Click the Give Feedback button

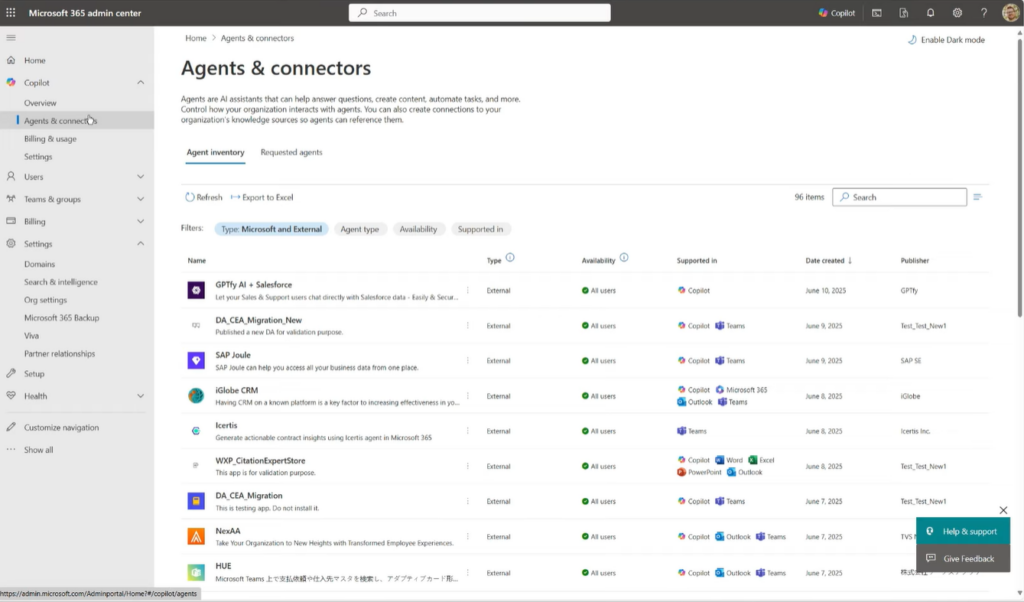(x=963, y=559)
